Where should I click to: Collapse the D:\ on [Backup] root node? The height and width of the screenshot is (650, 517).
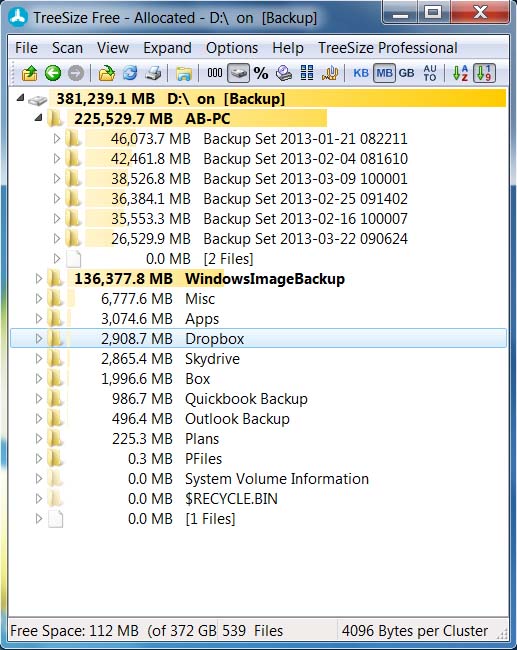tap(20, 98)
